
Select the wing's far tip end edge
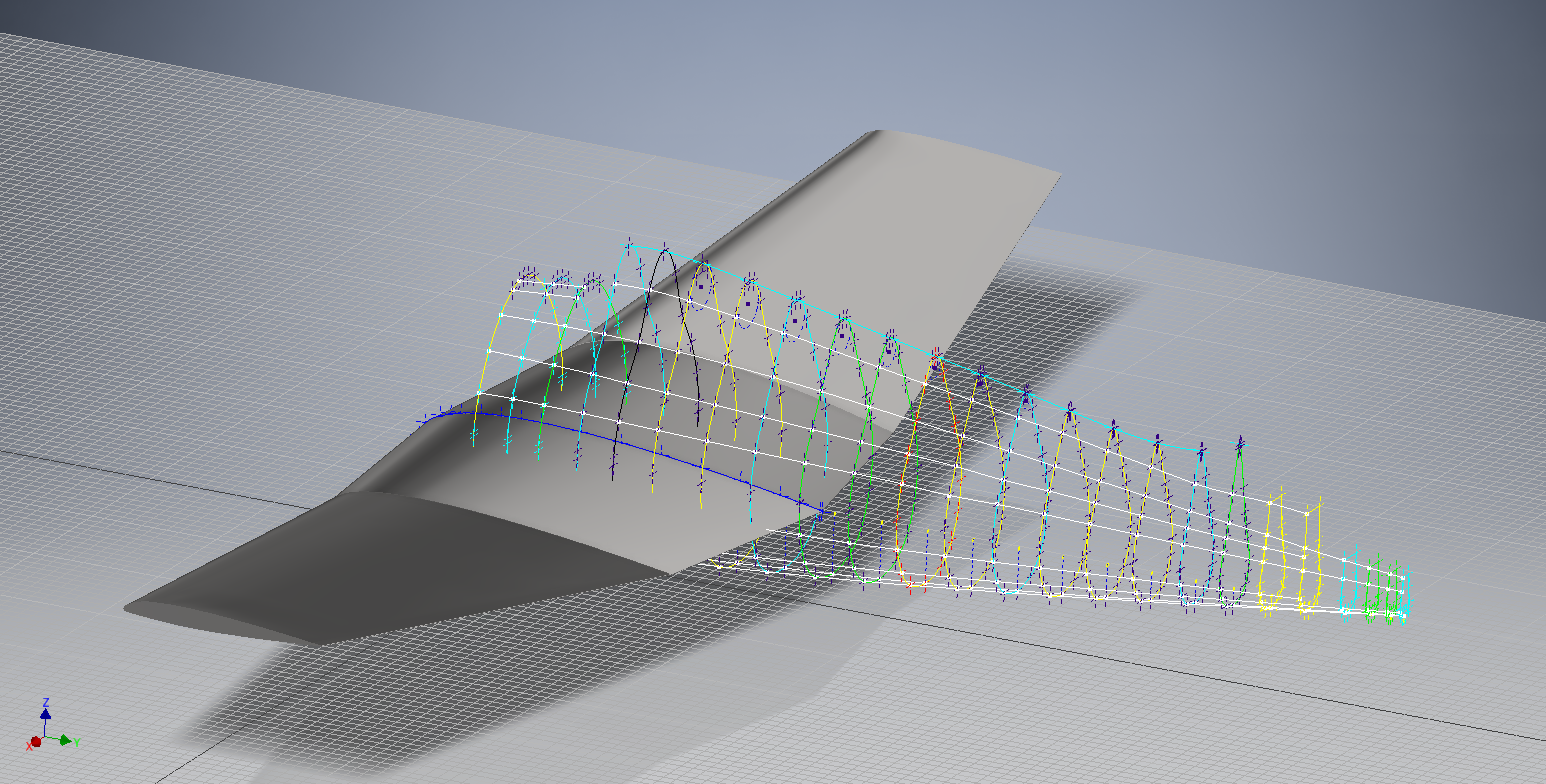point(960,150)
